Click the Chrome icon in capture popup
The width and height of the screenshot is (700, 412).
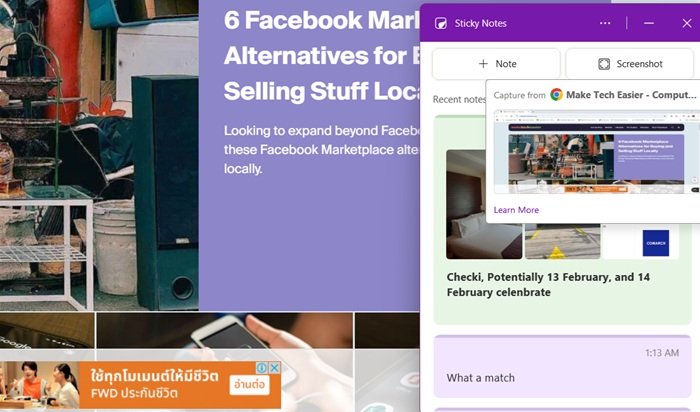pyautogui.click(x=556, y=95)
